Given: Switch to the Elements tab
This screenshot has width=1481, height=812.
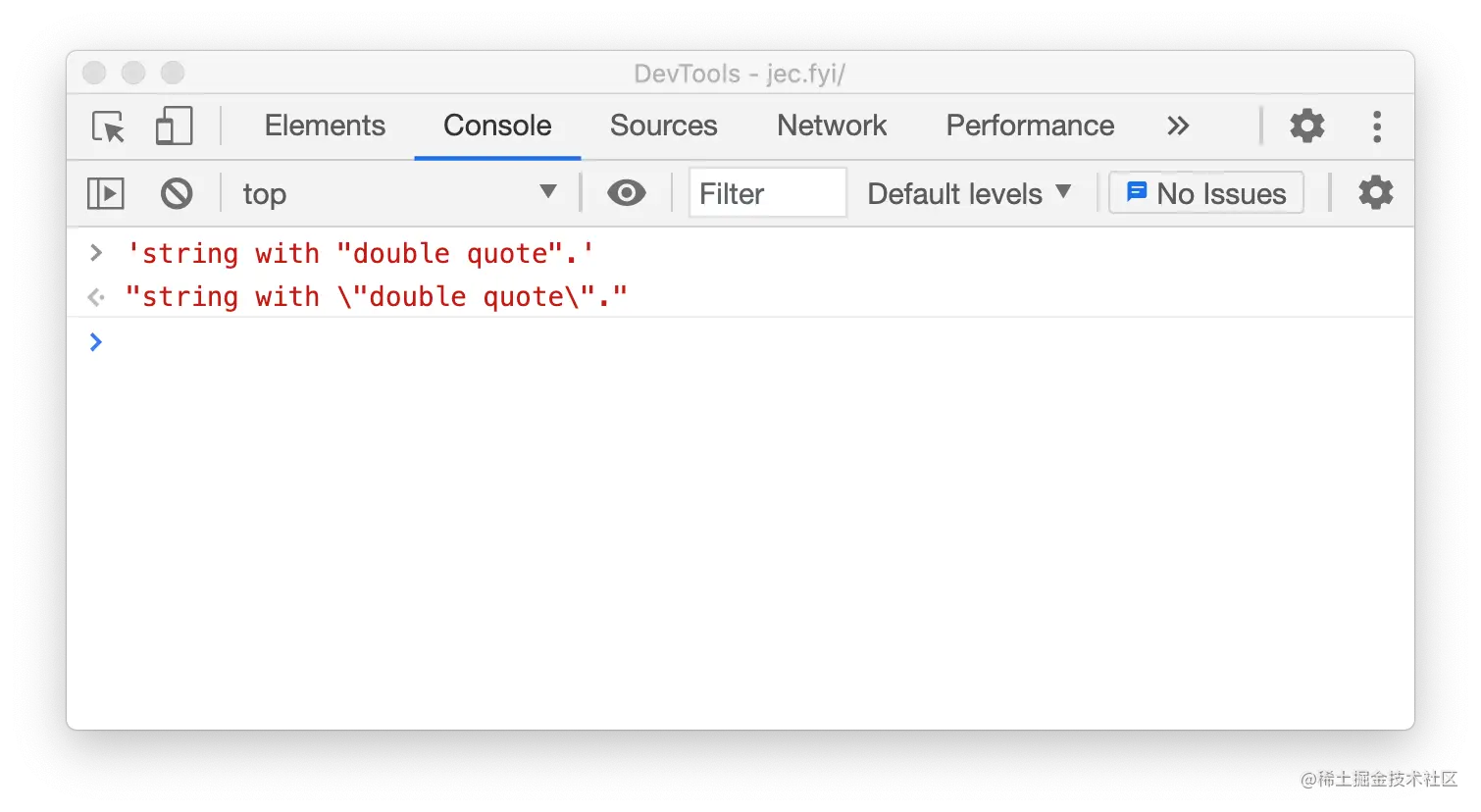Looking at the screenshot, I should pos(325,126).
